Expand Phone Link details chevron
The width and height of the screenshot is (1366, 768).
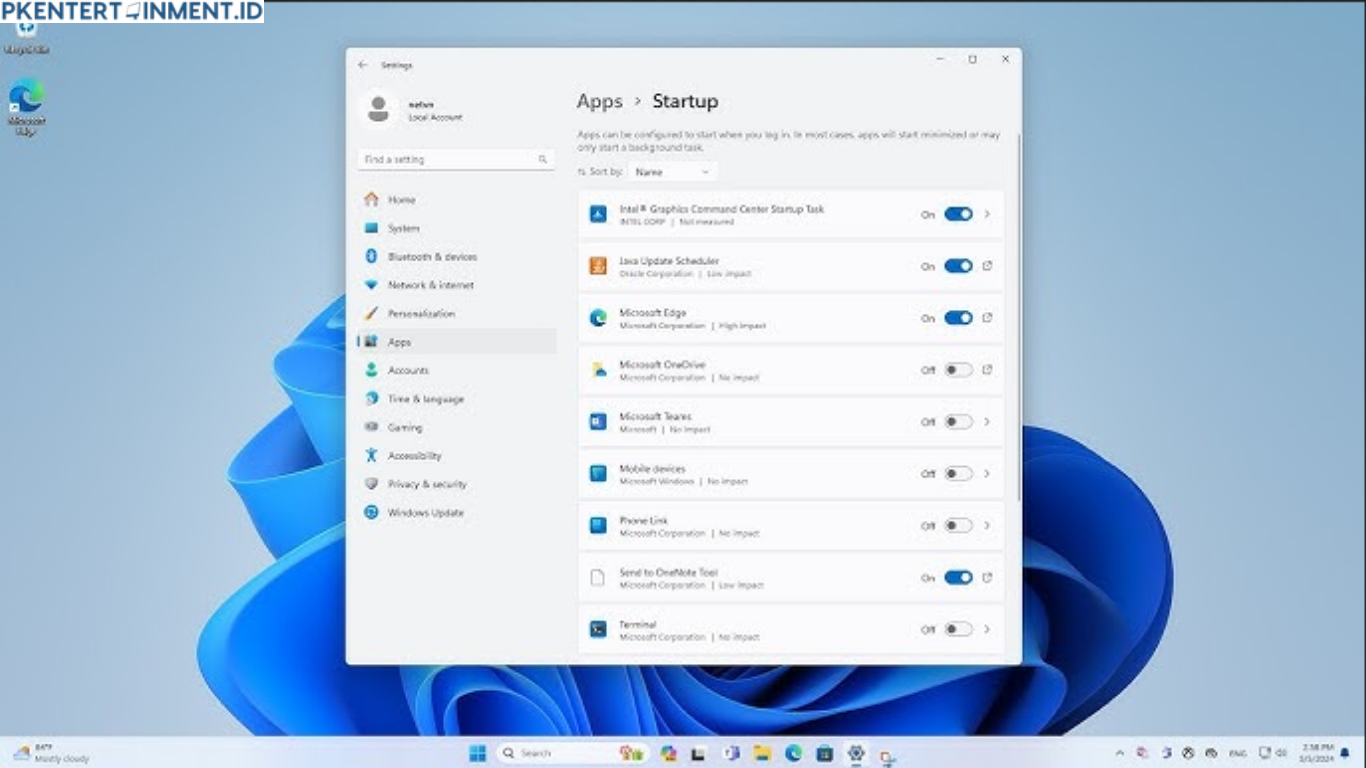(987, 526)
